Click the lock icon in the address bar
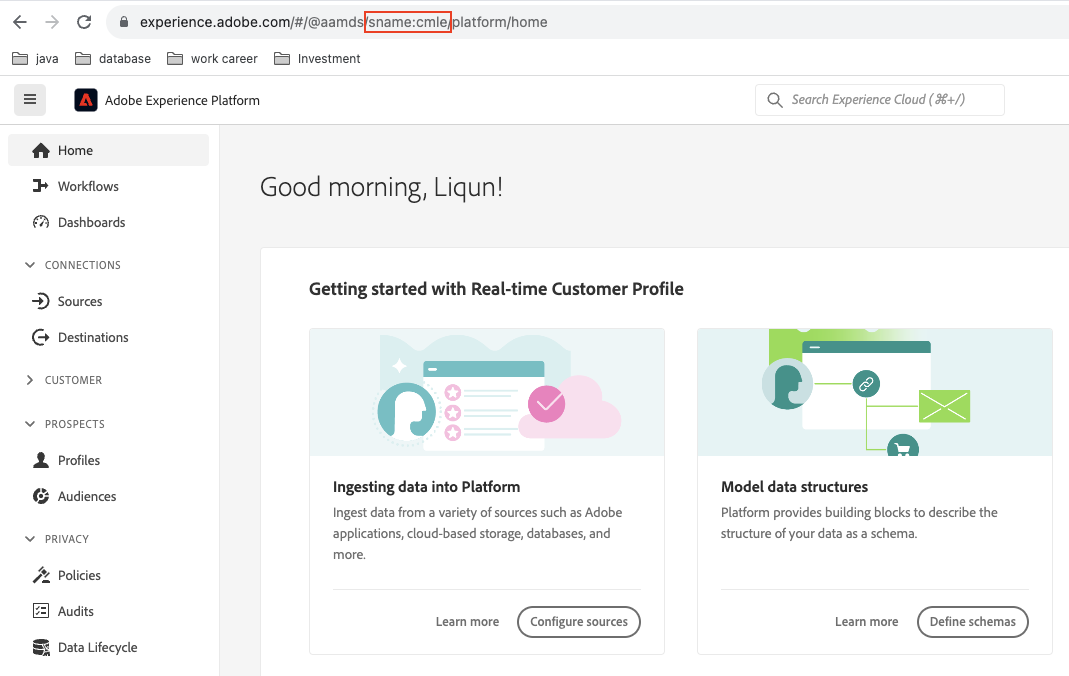The image size is (1069, 676). [123, 22]
